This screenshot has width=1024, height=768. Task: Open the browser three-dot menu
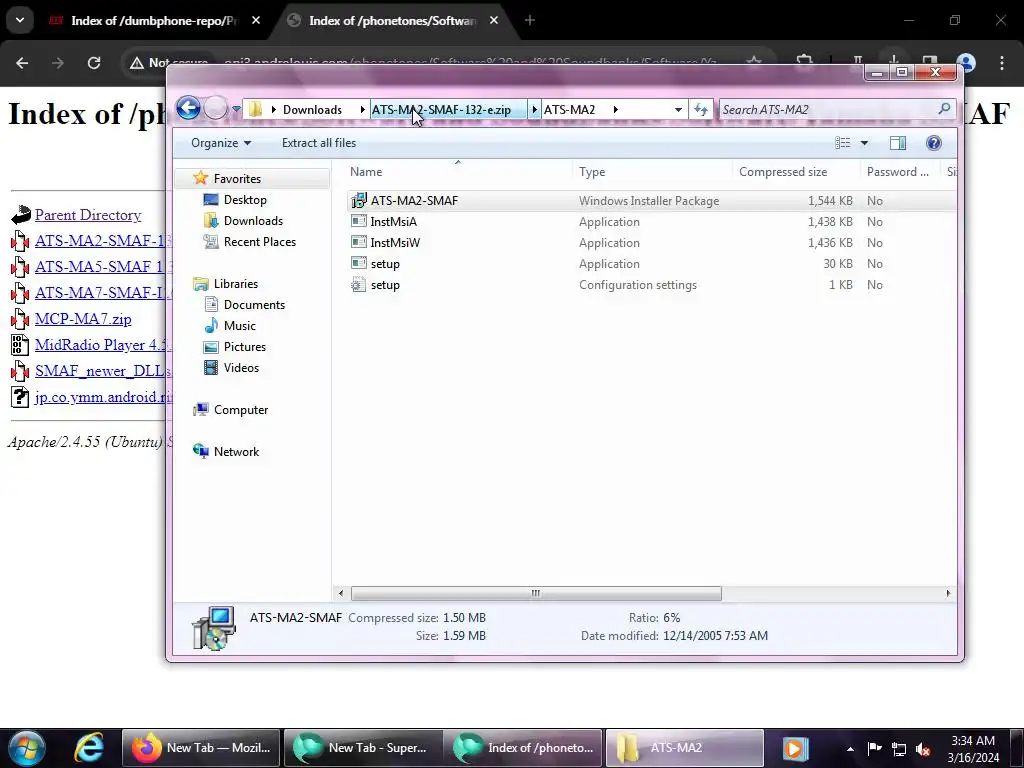[x=1002, y=63]
